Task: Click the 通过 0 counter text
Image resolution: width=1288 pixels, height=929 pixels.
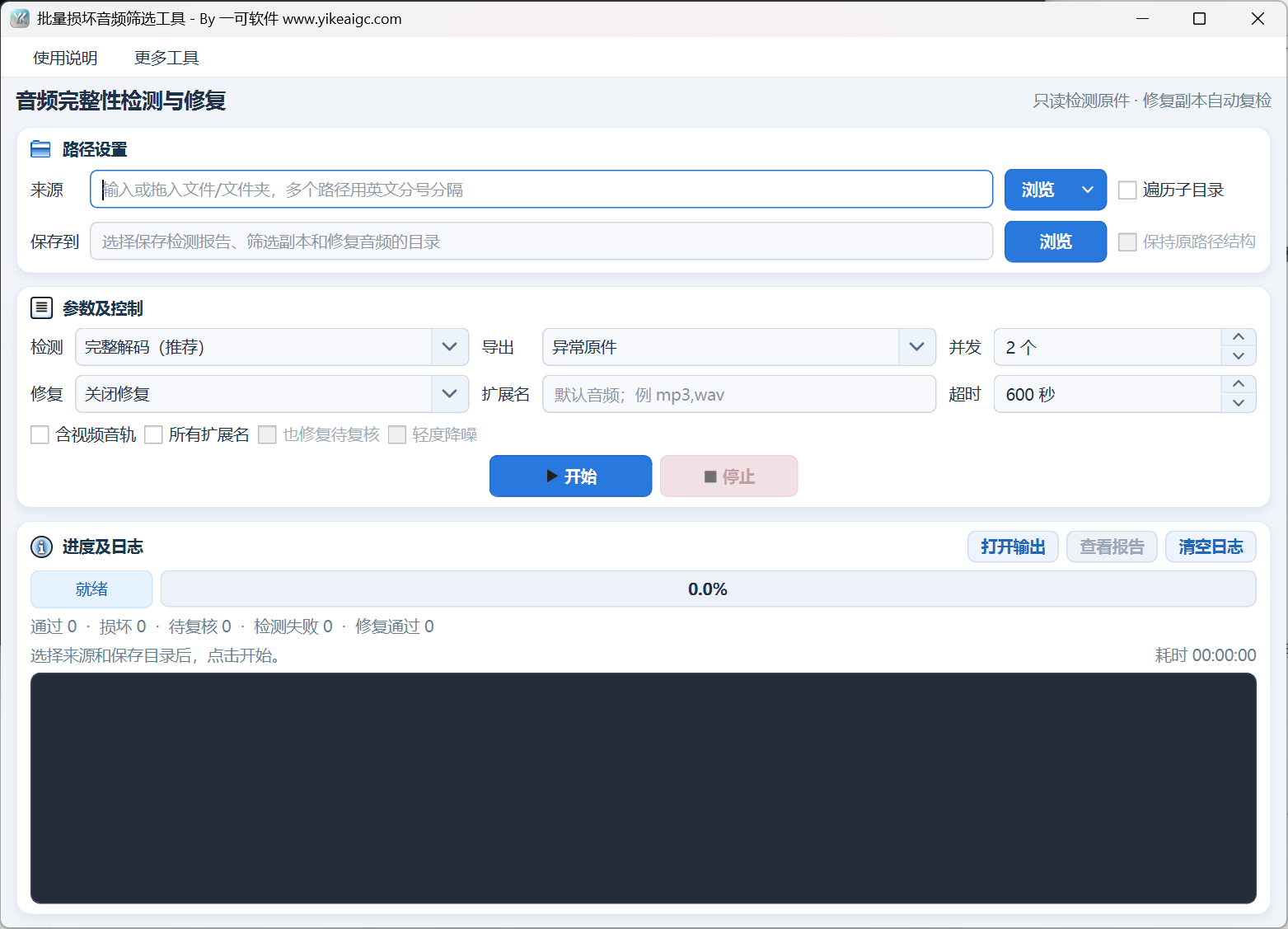Action: (x=54, y=626)
